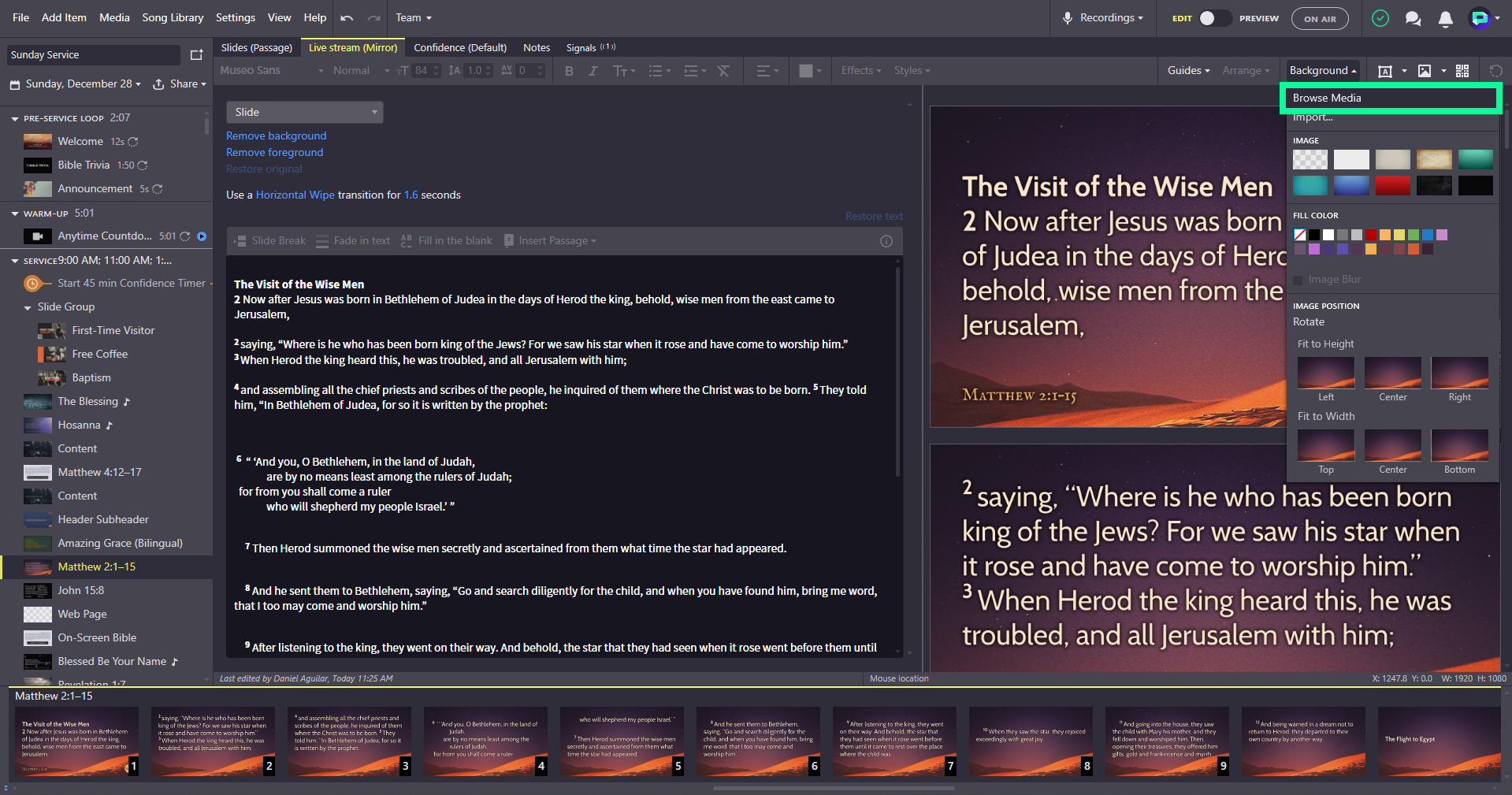The height and width of the screenshot is (795, 1512).
Task: Switch to the Notes tab
Action: (537, 47)
